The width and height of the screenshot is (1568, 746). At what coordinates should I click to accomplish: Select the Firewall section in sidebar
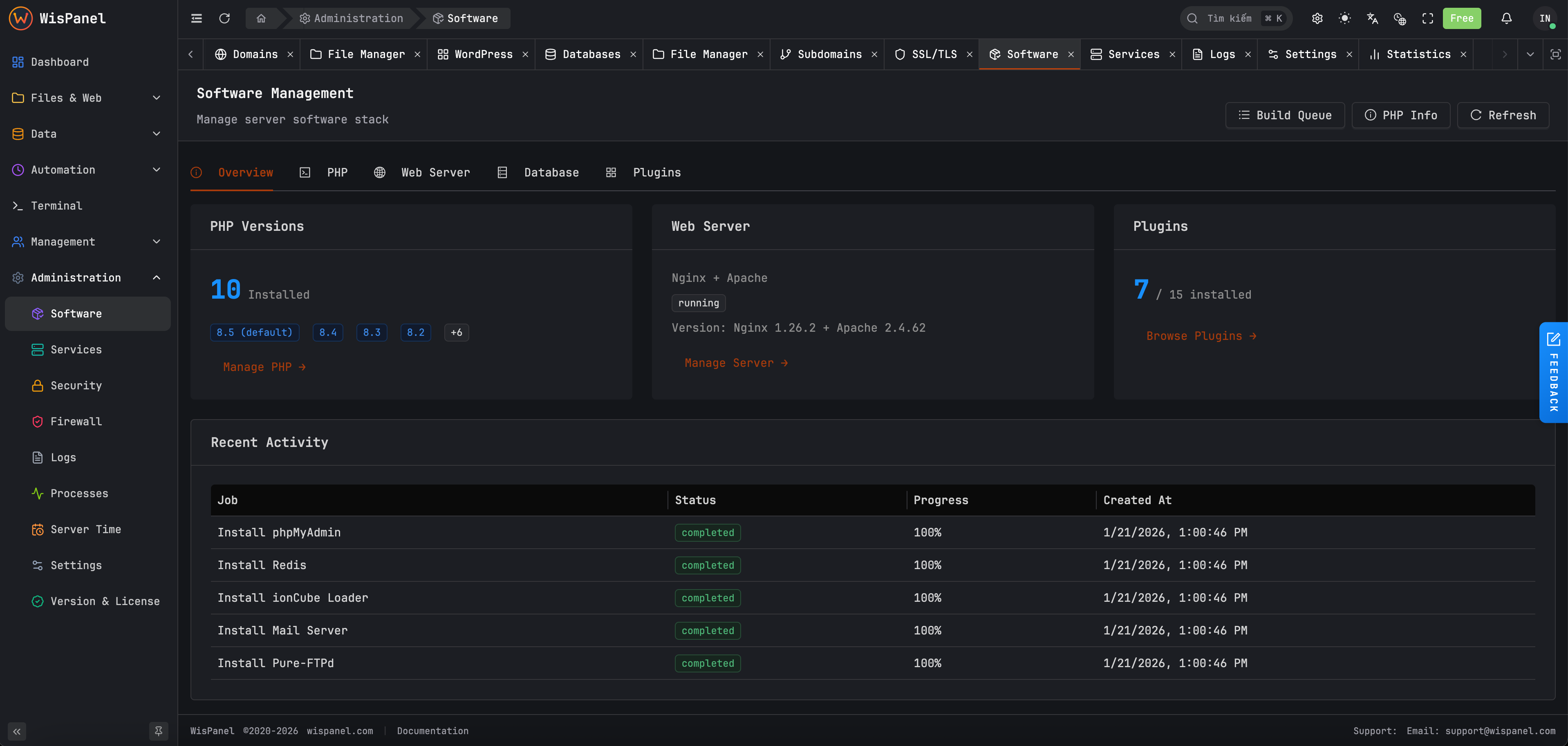[76, 421]
